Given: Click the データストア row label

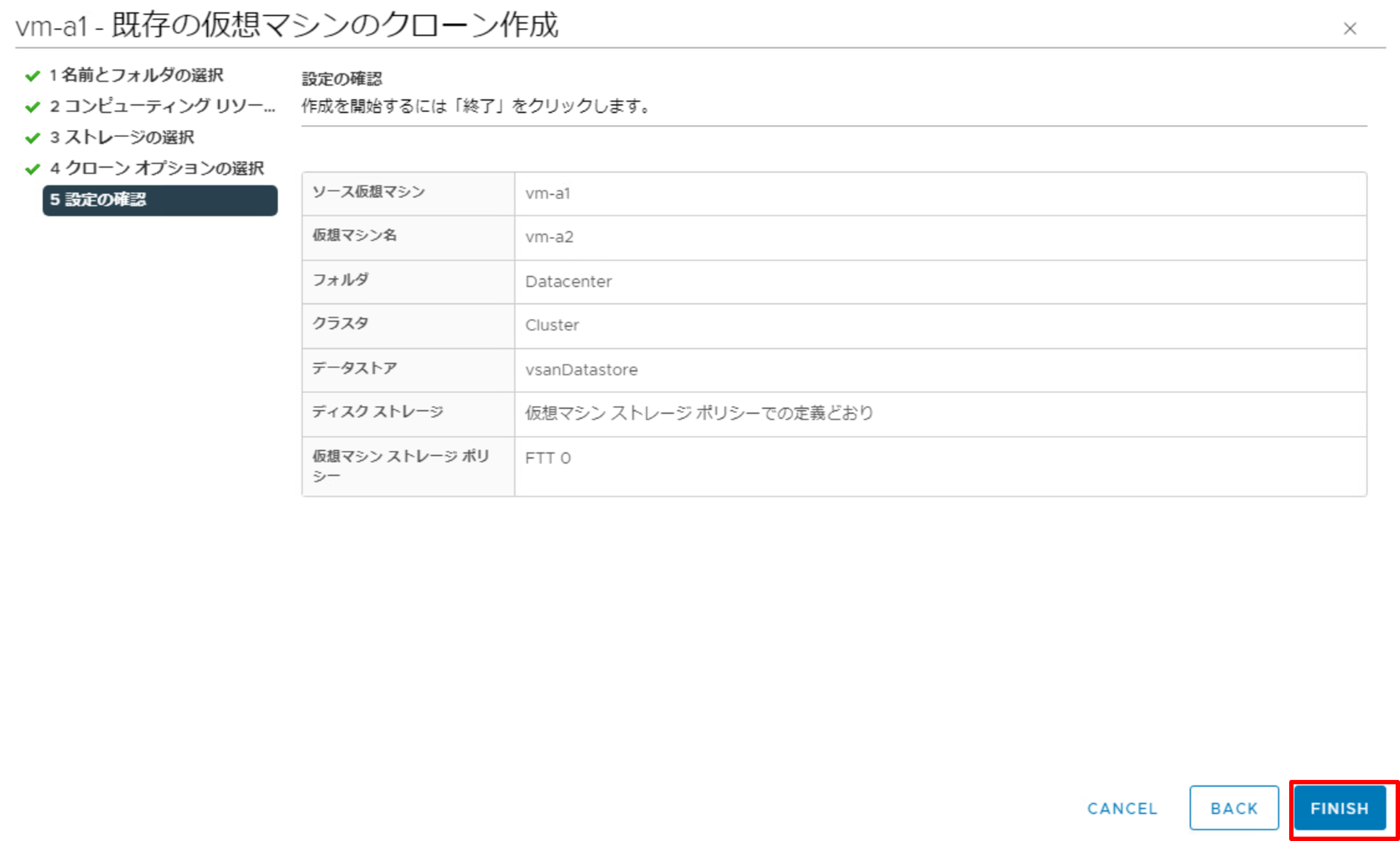Looking at the screenshot, I should point(355,368).
